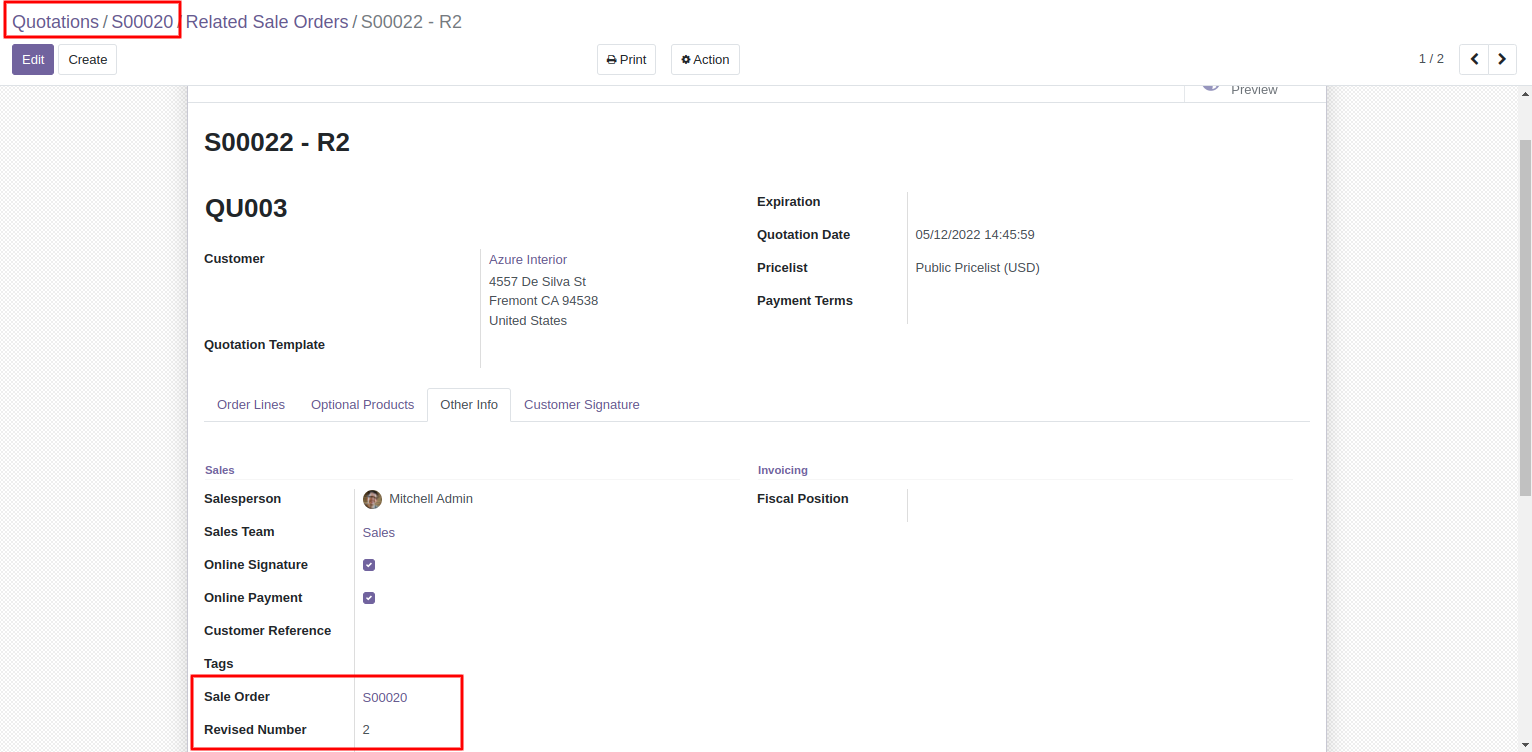
Task: Click the Public Pricelist (USD) value
Action: [978, 268]
